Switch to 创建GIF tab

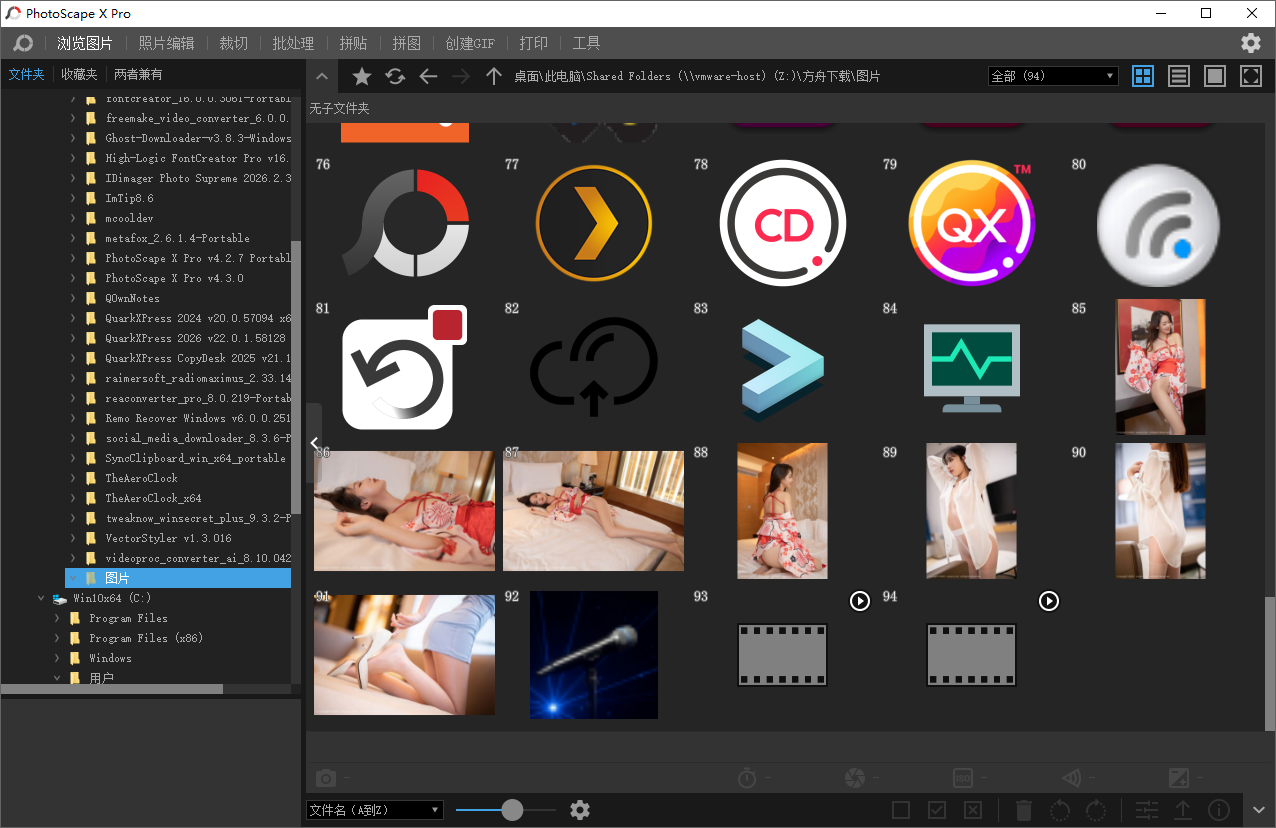coord(470,43)
